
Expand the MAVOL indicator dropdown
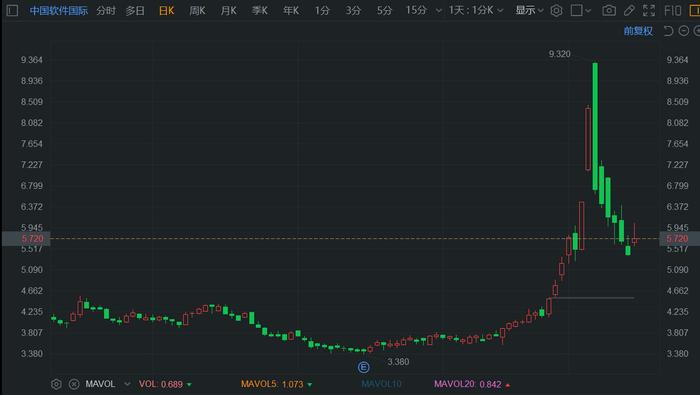(x=127, y=384)
